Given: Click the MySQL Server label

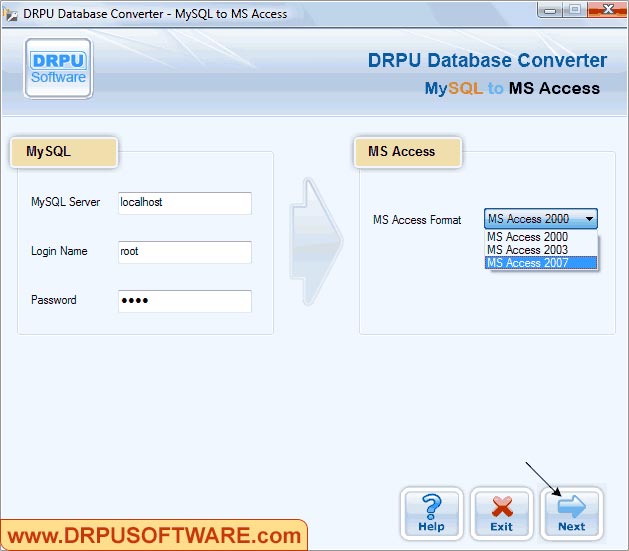Looking at the screenshot, I should [x=65, y=202].
